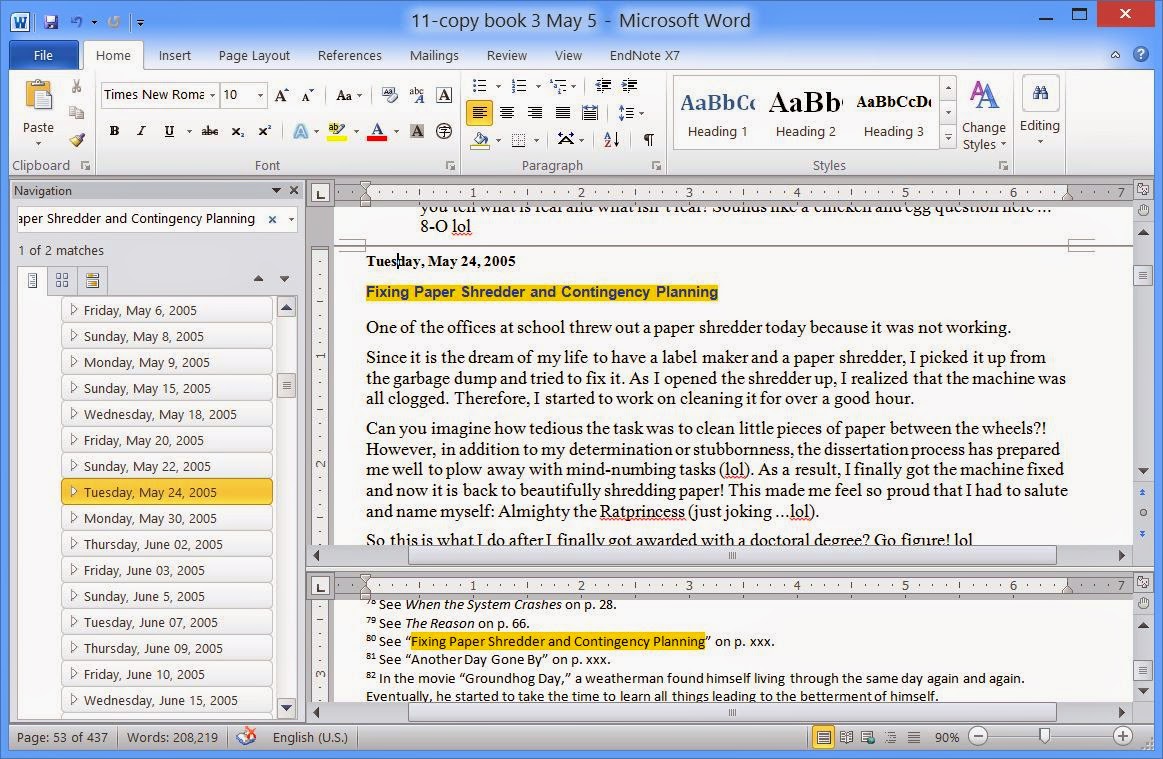
Task: Expand Friday, May 6, 2005 heading
Action: (x=73, y=309)
